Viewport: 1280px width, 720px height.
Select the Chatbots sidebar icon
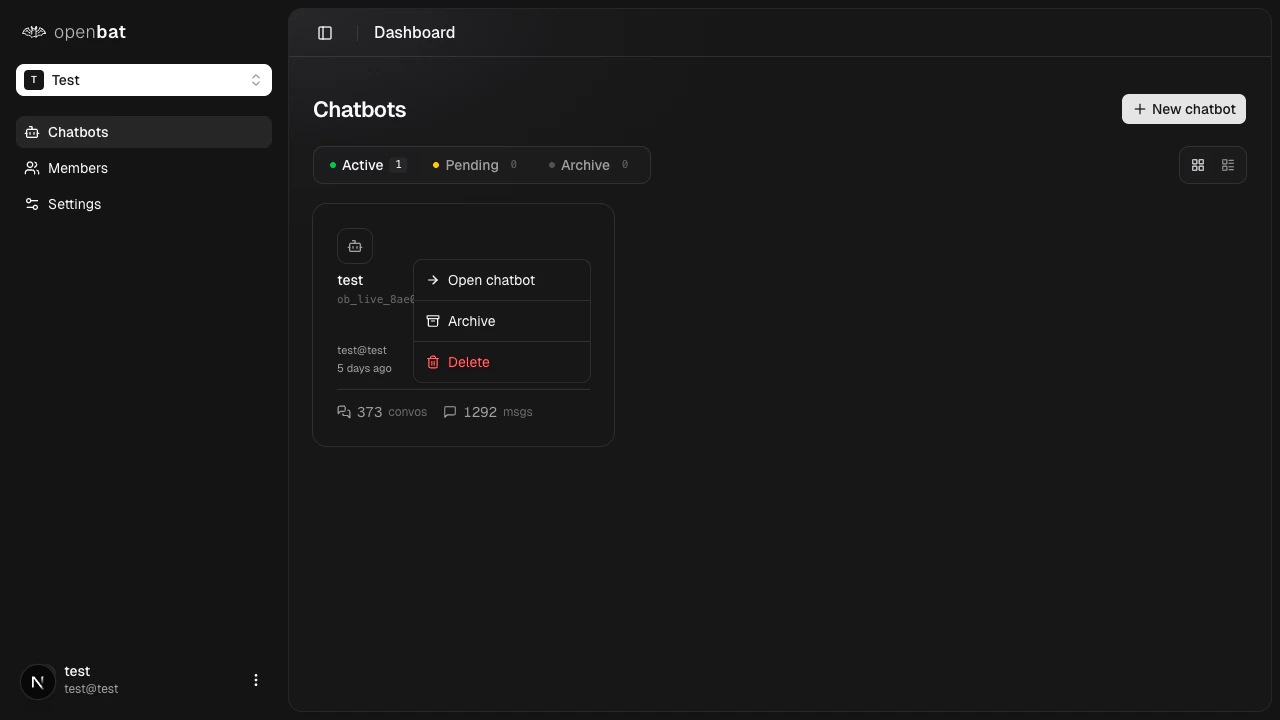pyautogui.click(x=31, y=132)
